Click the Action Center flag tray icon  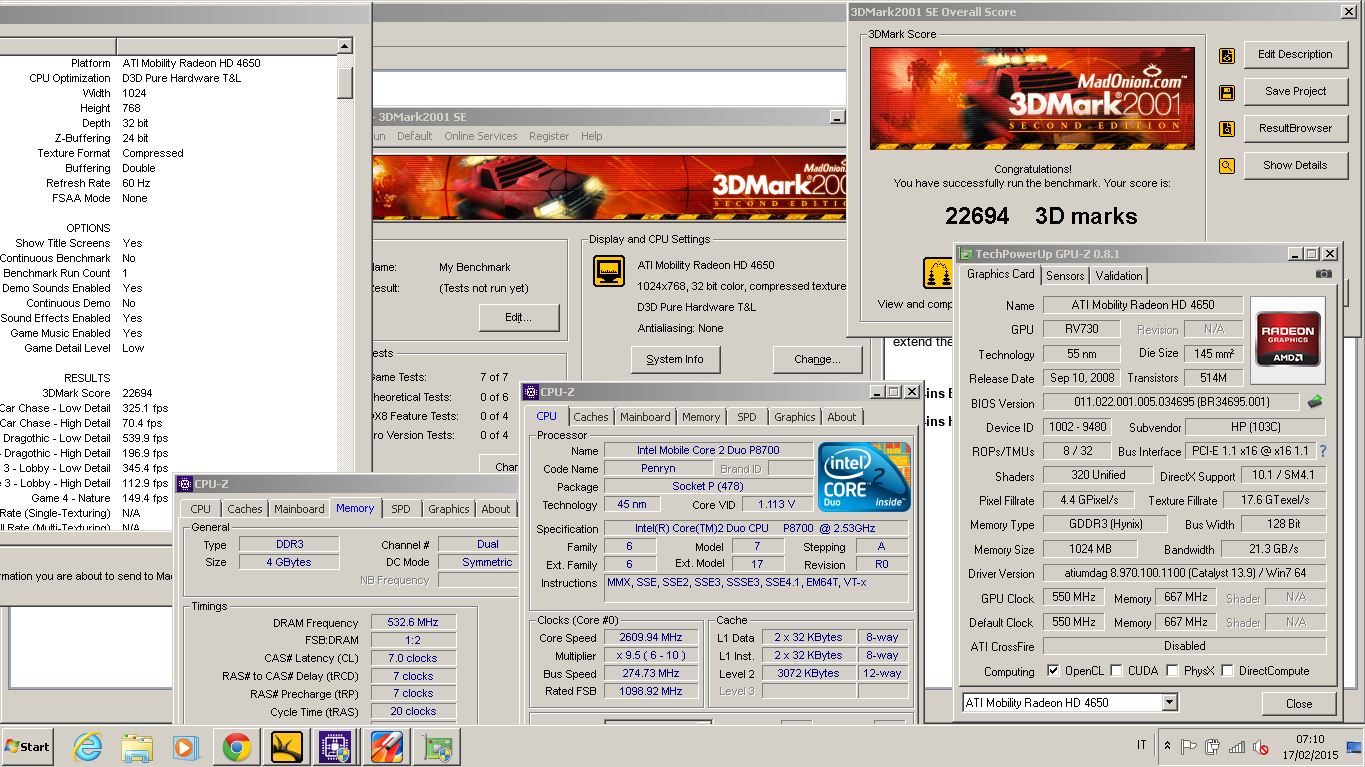click(x=1189, y=746)
